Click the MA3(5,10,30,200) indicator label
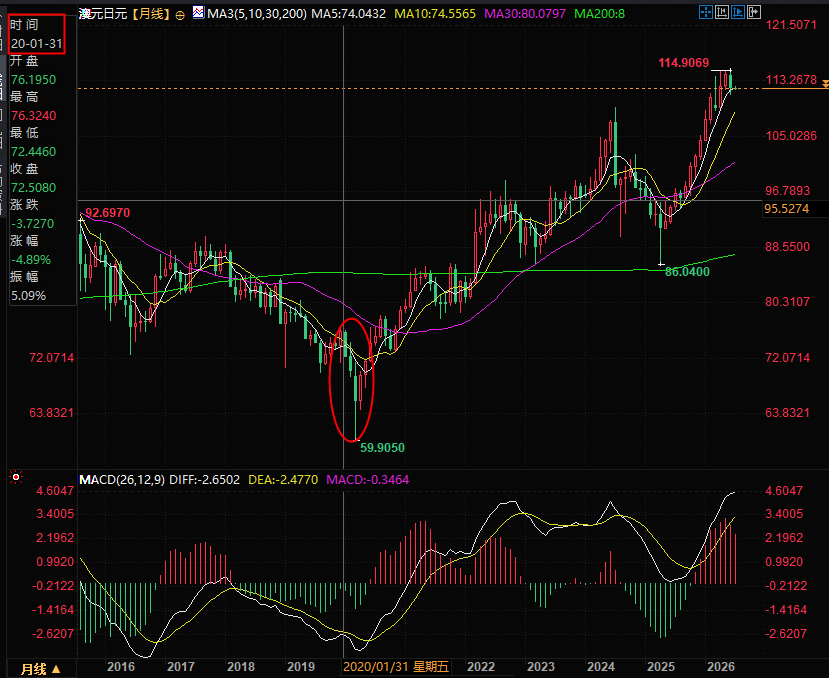 [257, 14]
